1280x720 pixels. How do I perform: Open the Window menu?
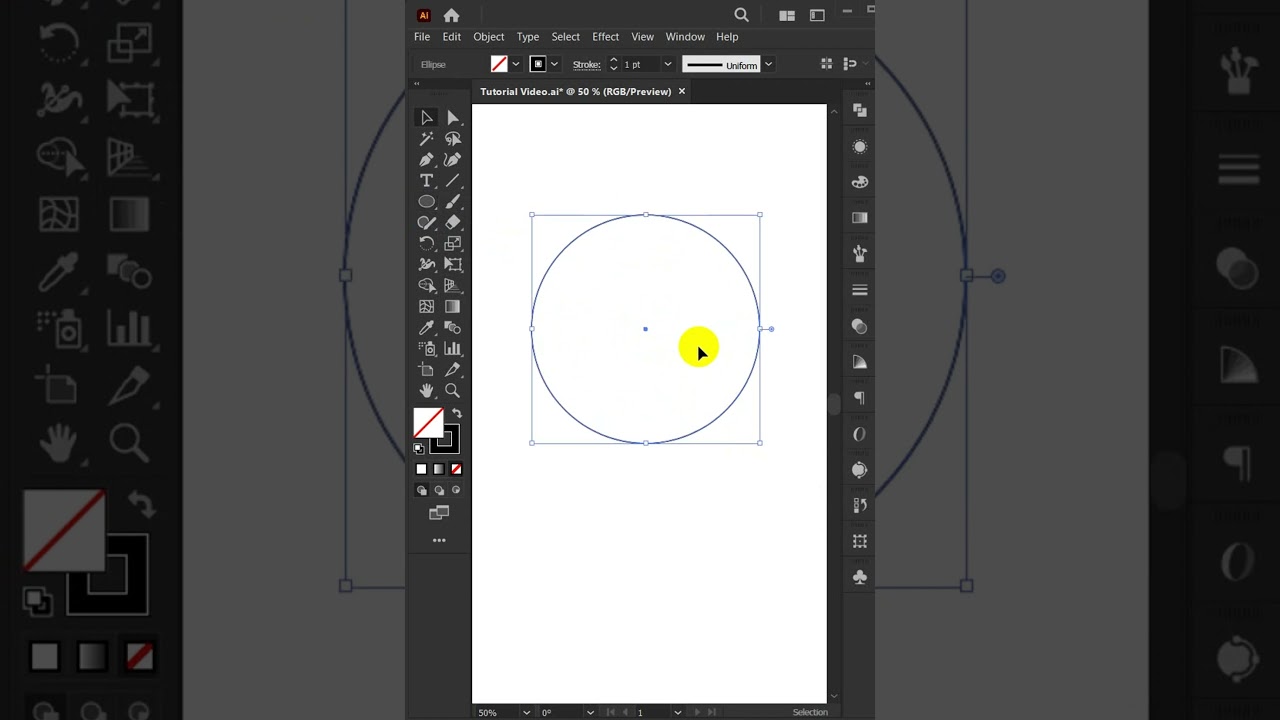pos(685,37)
